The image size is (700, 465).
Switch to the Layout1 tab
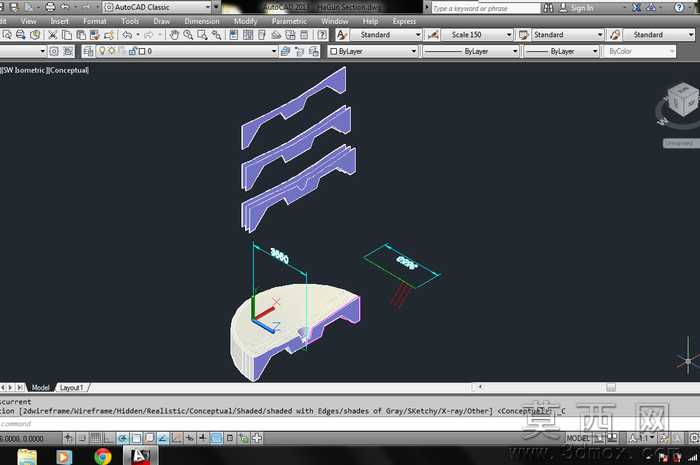(x=72, y=387)
